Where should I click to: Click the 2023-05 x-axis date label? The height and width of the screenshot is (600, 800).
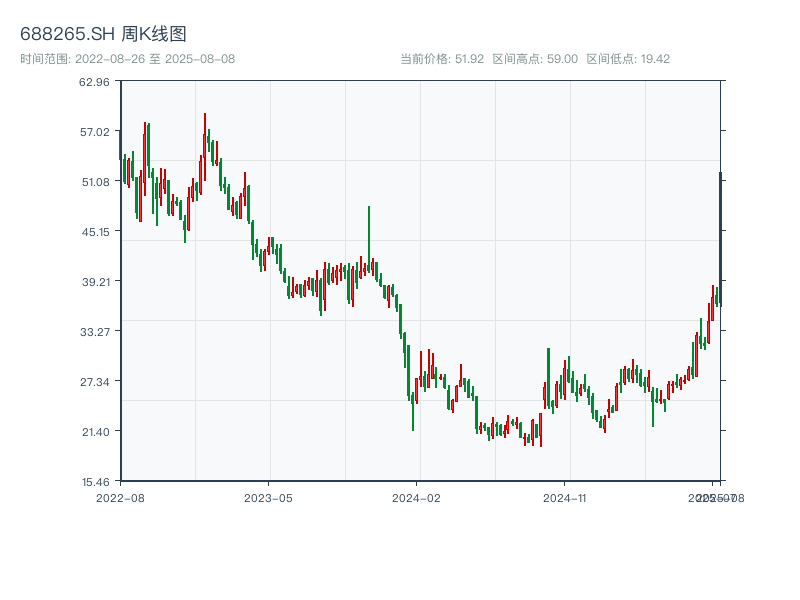pos(269,497)
